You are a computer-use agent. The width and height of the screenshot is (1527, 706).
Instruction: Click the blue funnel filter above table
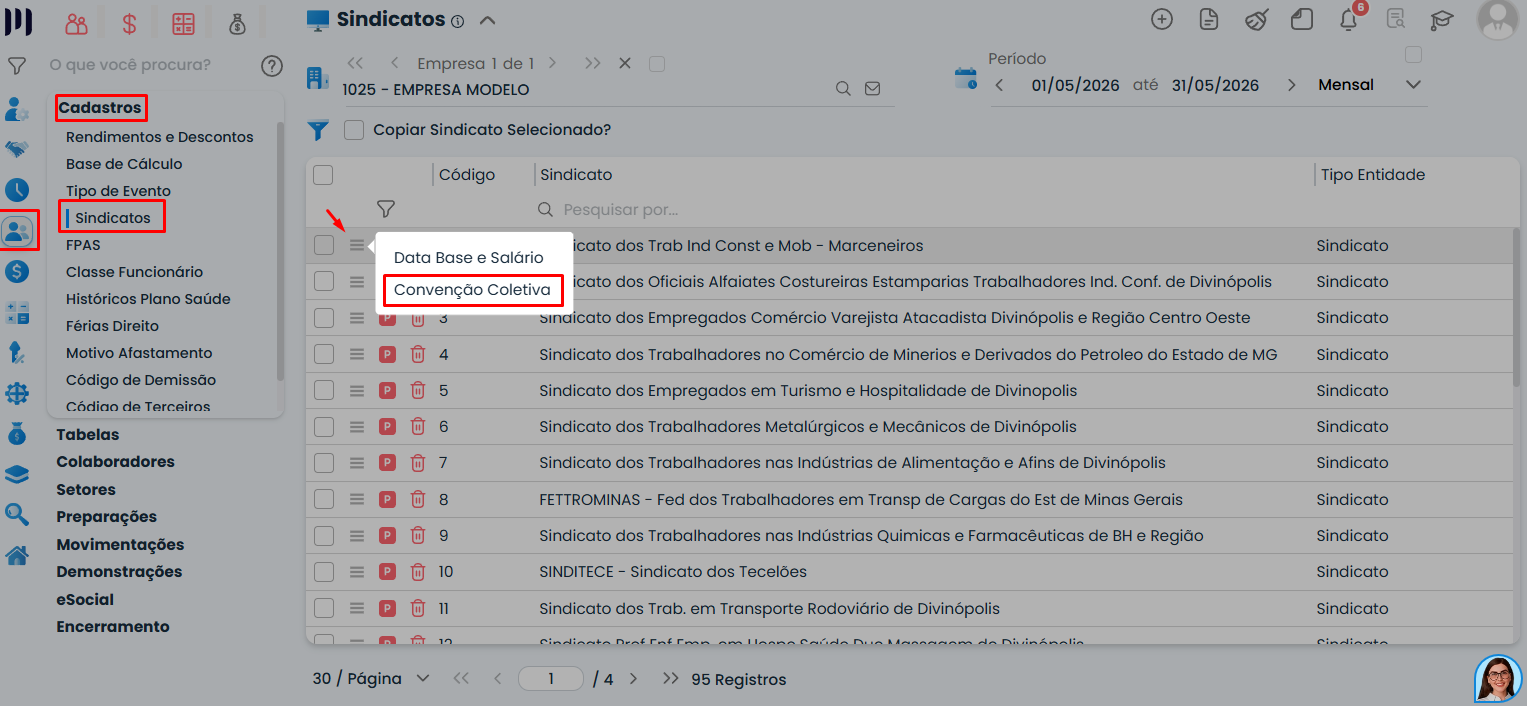tap(318, 130)
